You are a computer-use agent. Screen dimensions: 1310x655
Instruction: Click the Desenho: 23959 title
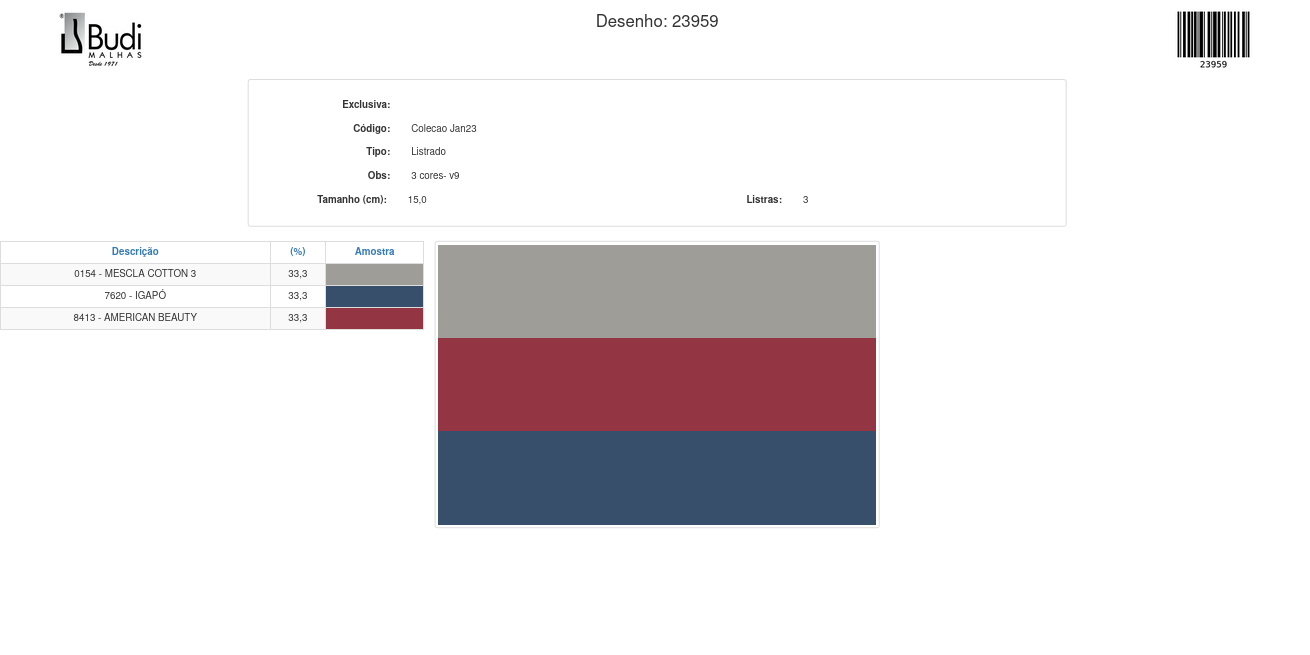(657, 21)
